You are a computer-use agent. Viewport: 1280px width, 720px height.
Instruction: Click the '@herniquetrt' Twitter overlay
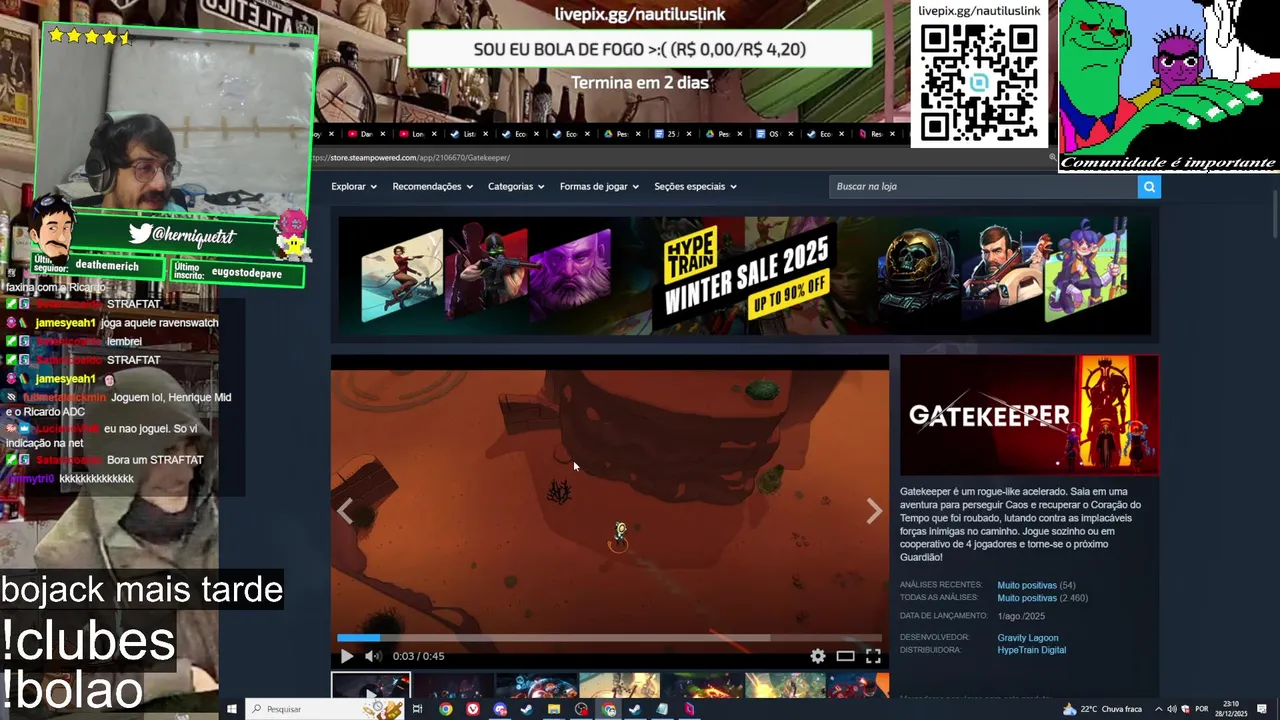(182, 234)
